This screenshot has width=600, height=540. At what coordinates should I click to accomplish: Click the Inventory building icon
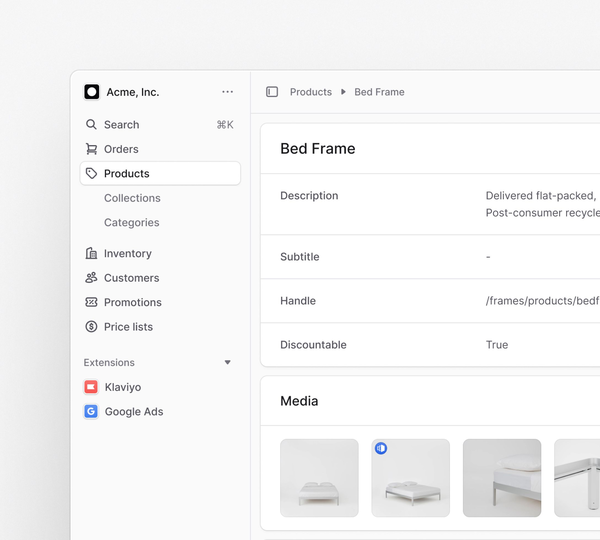click(x=92, y=254)
